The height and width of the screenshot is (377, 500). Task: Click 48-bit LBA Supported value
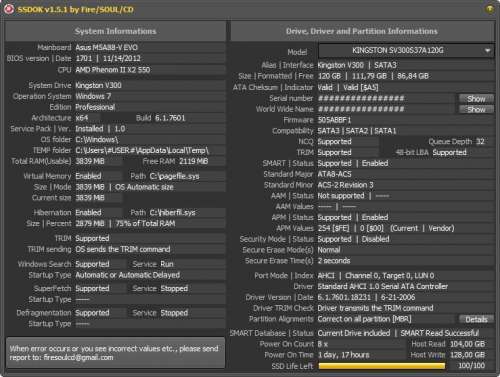[450, 153]
